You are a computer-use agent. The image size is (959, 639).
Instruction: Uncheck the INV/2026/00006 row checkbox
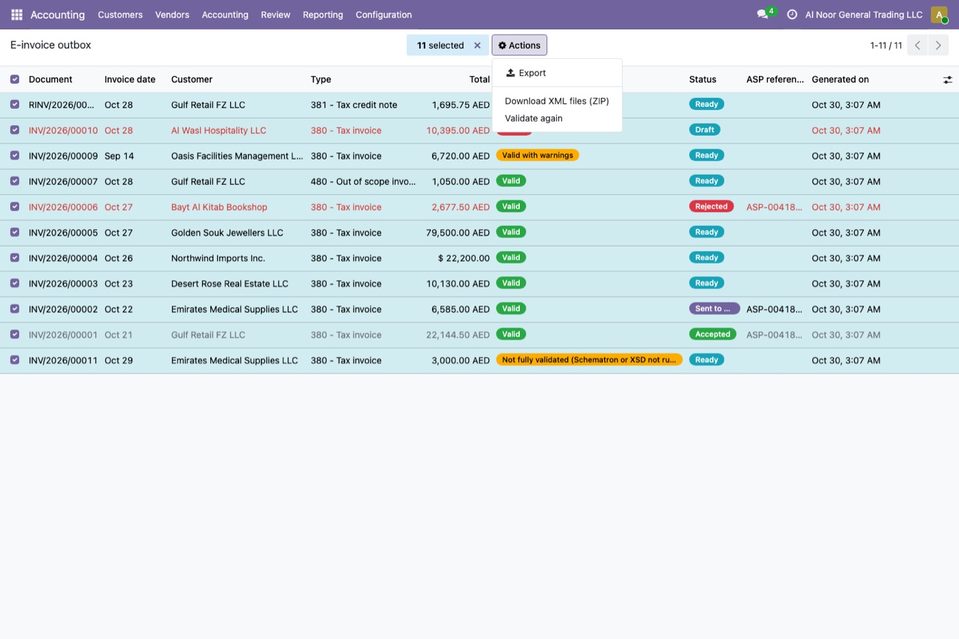coord(15,207)
